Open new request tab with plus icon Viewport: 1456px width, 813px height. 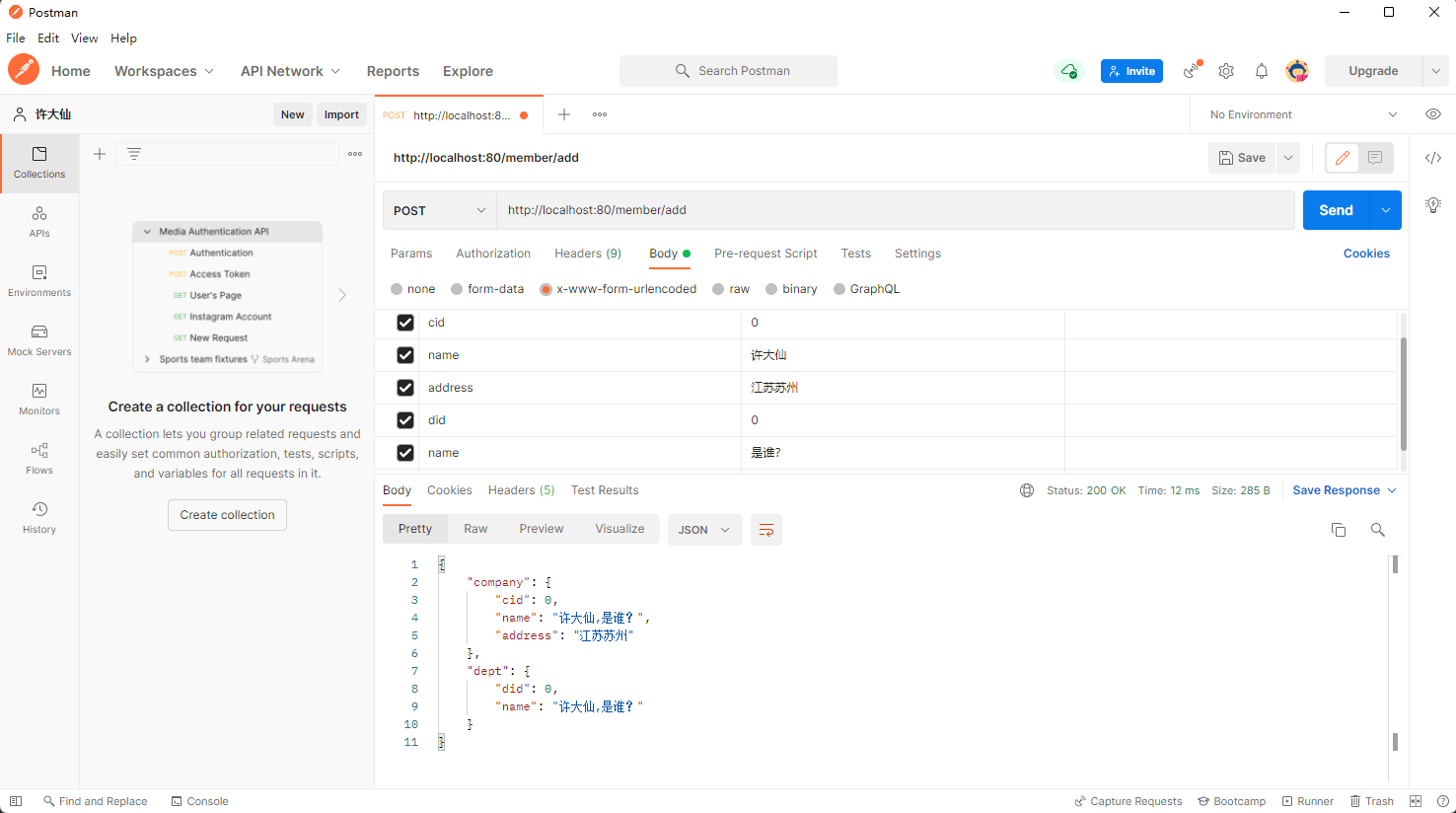point(564,114)
